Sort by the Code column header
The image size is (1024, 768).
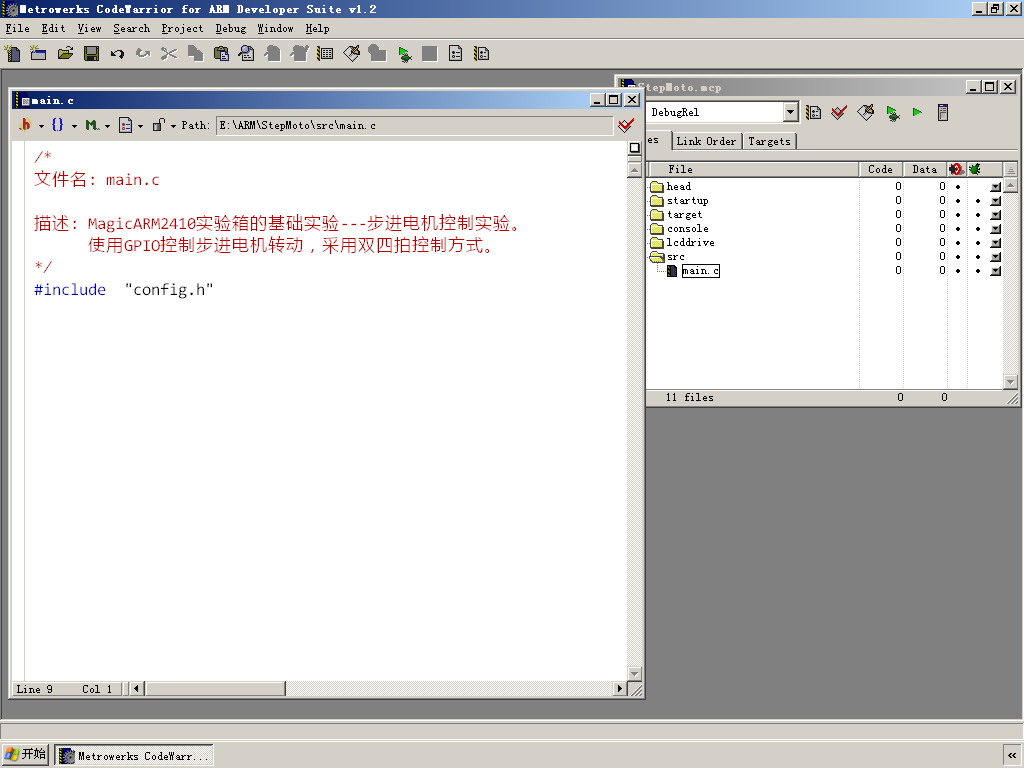(880, 169)
